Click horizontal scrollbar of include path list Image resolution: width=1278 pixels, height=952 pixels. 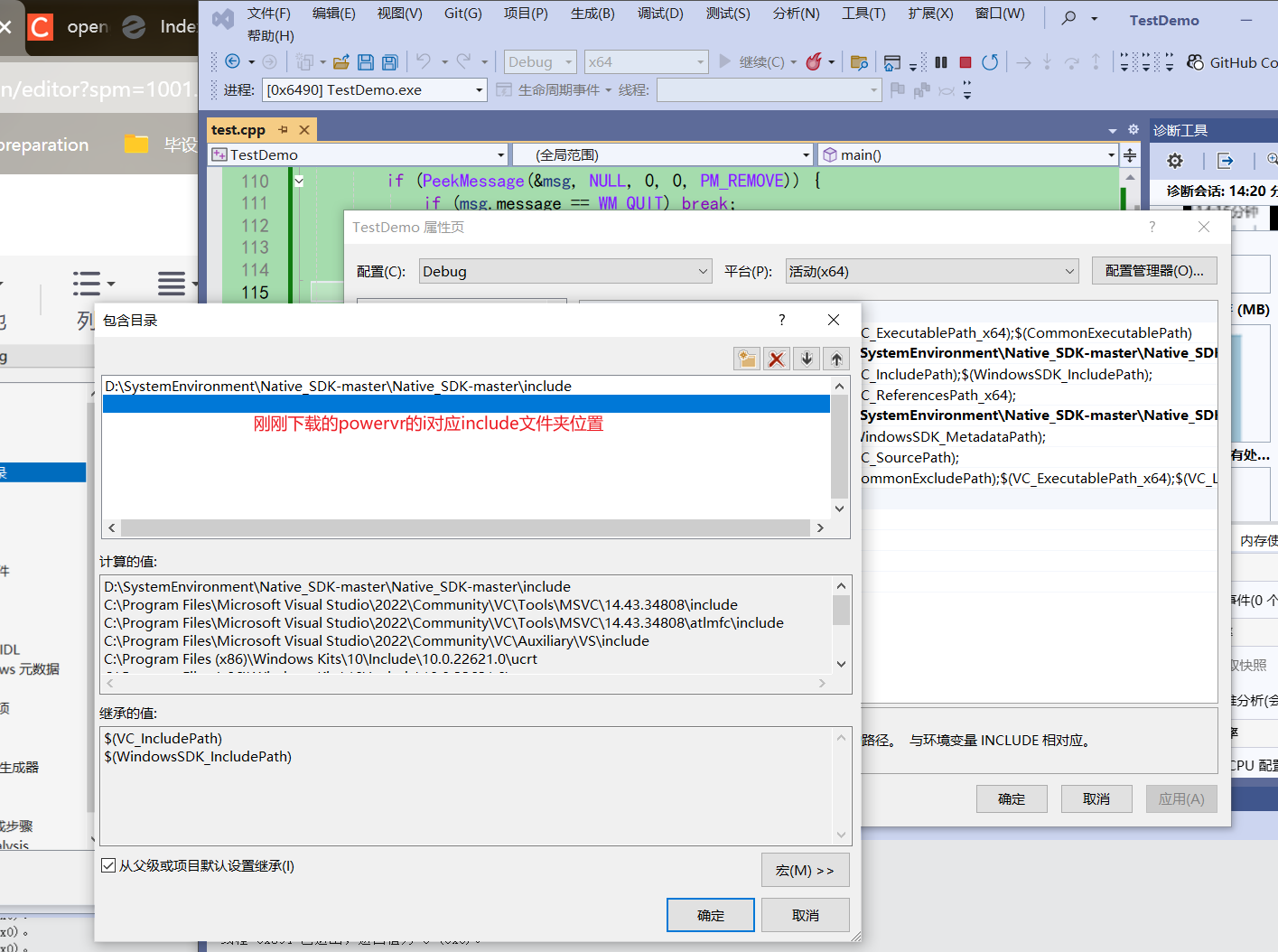[465, 527]
